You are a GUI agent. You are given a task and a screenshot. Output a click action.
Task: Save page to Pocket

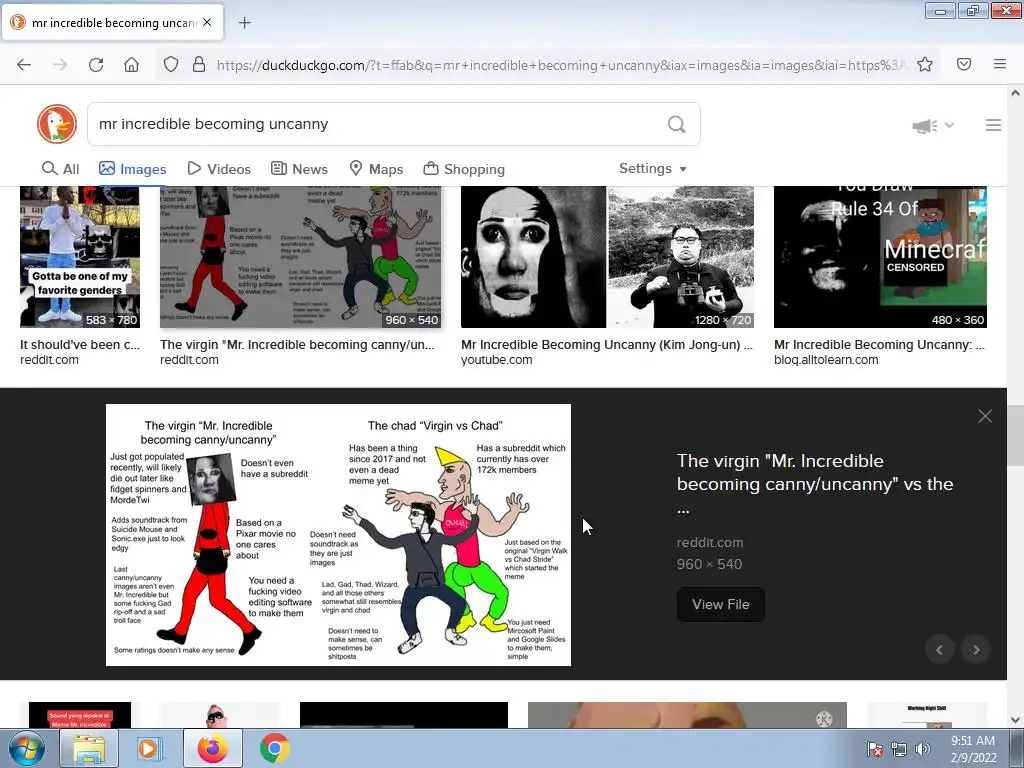[x=964, y=65]
